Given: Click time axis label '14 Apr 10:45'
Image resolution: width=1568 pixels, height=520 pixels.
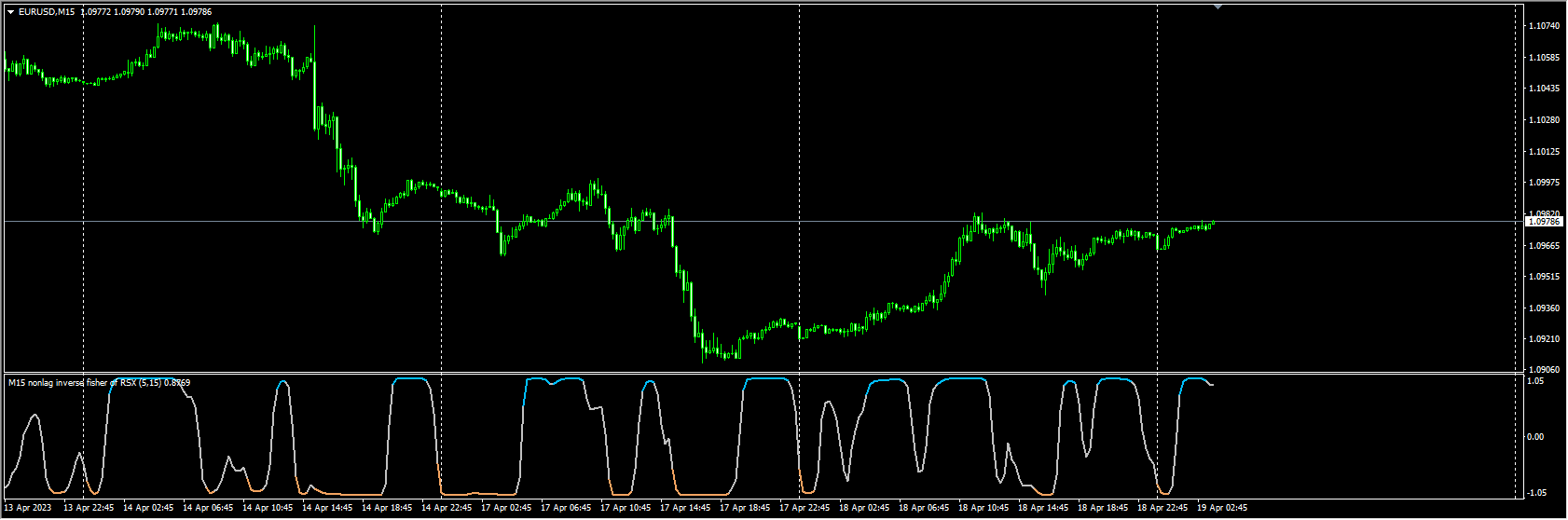Looking at the screenshot, I should [268, 508].
